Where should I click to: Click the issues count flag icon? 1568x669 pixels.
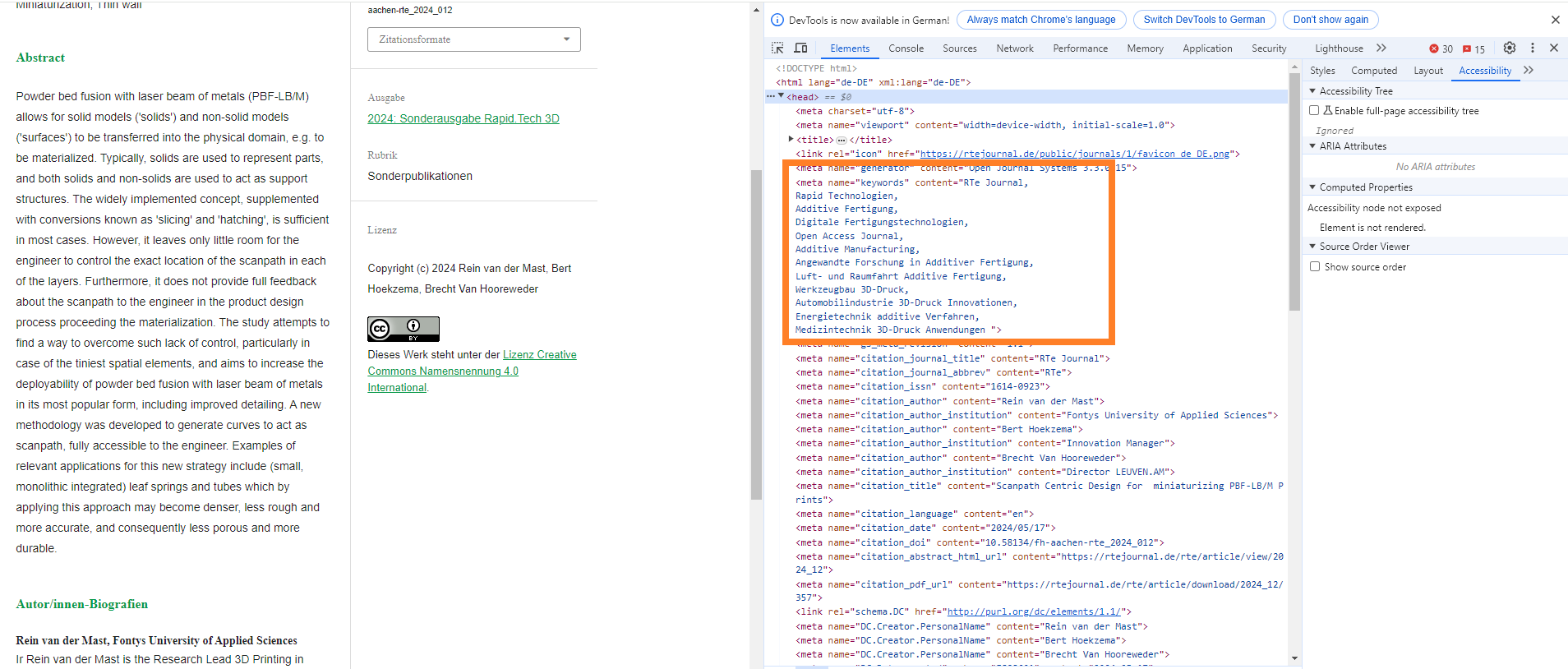coord(1473,49)
